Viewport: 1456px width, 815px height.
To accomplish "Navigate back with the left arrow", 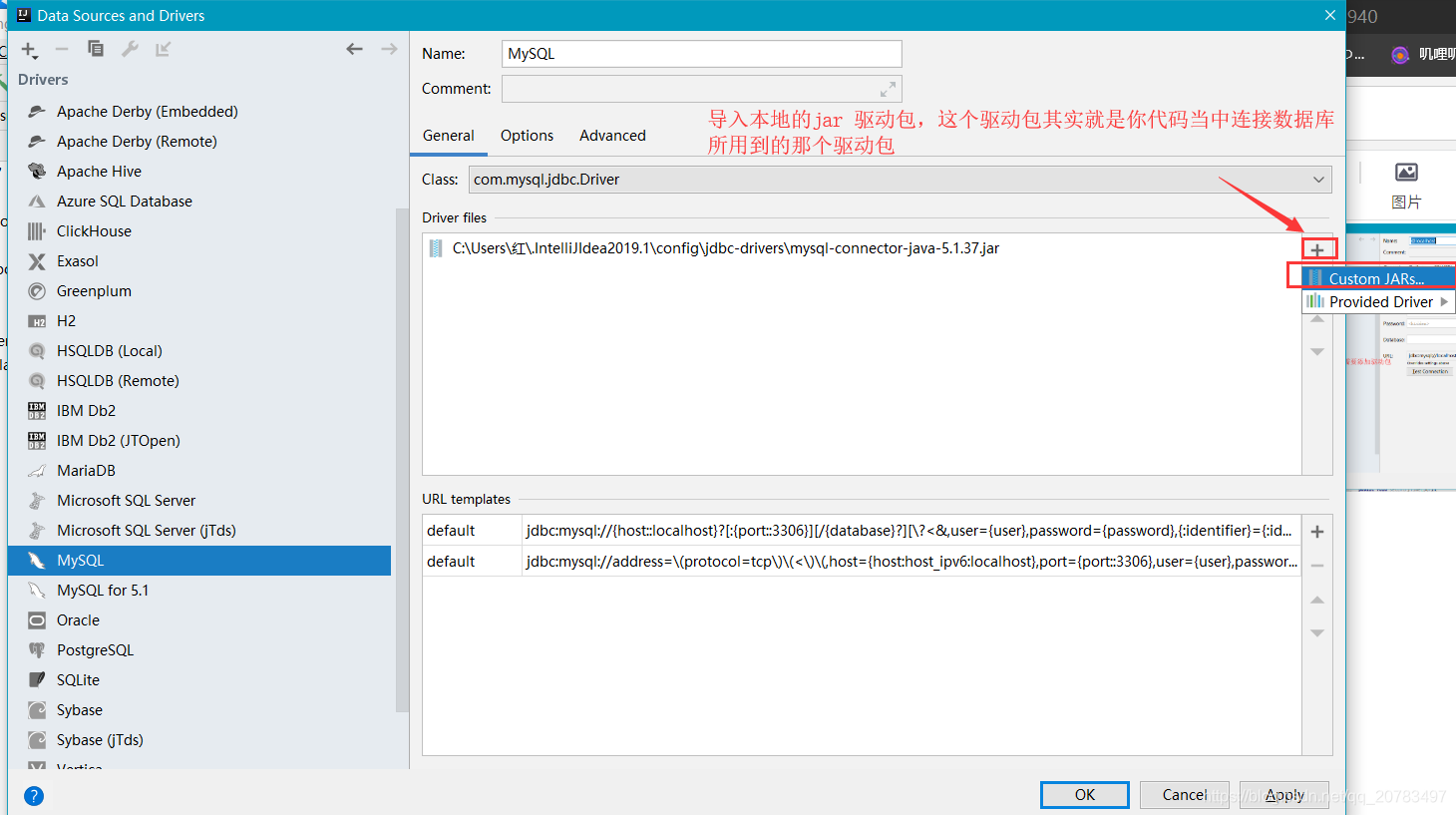I will [x=354, y=49].
